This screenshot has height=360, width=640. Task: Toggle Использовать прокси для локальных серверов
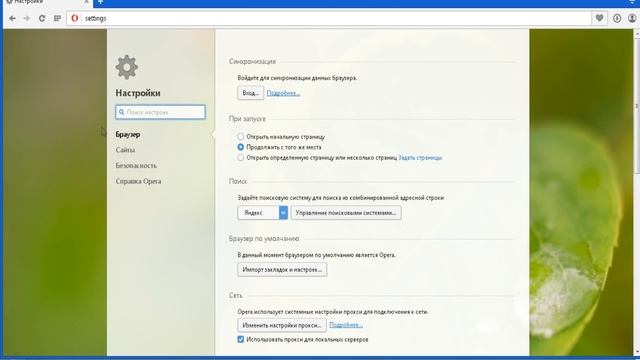[x=240, y=339]
